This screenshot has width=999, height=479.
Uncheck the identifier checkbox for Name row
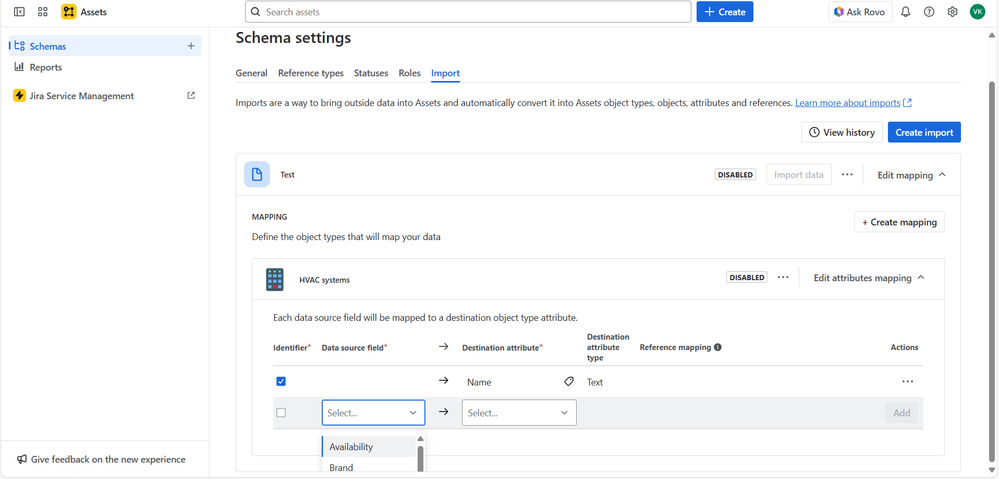pos(281,382)
